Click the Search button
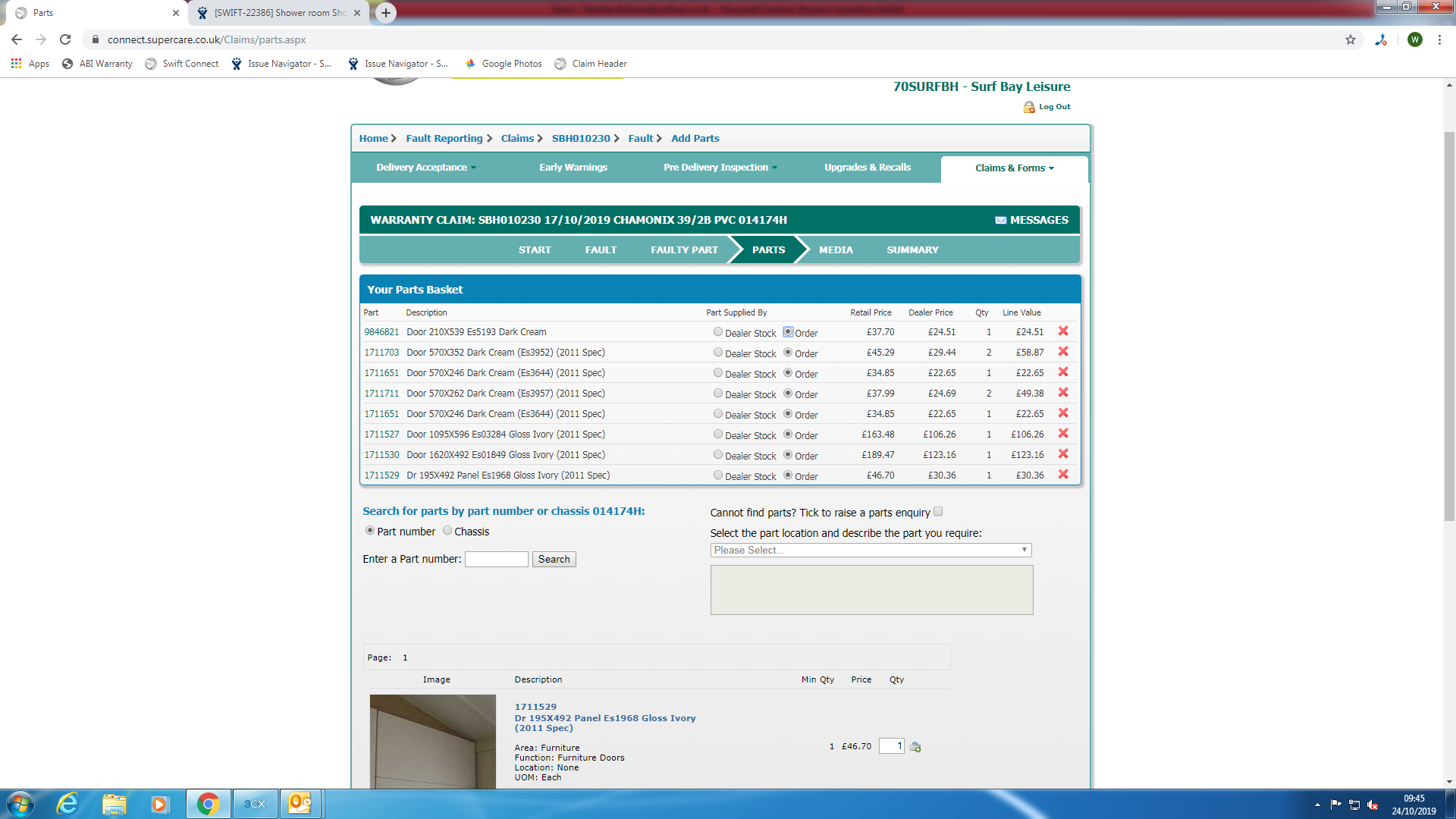 pos(554,560)
